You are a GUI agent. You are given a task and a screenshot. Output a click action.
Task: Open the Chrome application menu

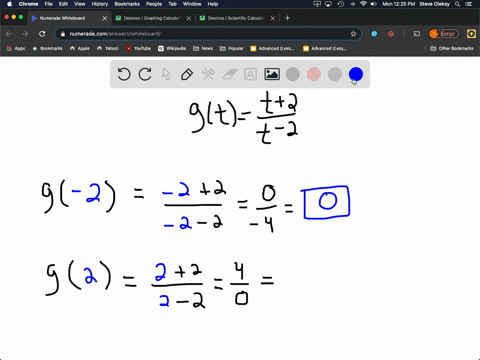point(28,4)
